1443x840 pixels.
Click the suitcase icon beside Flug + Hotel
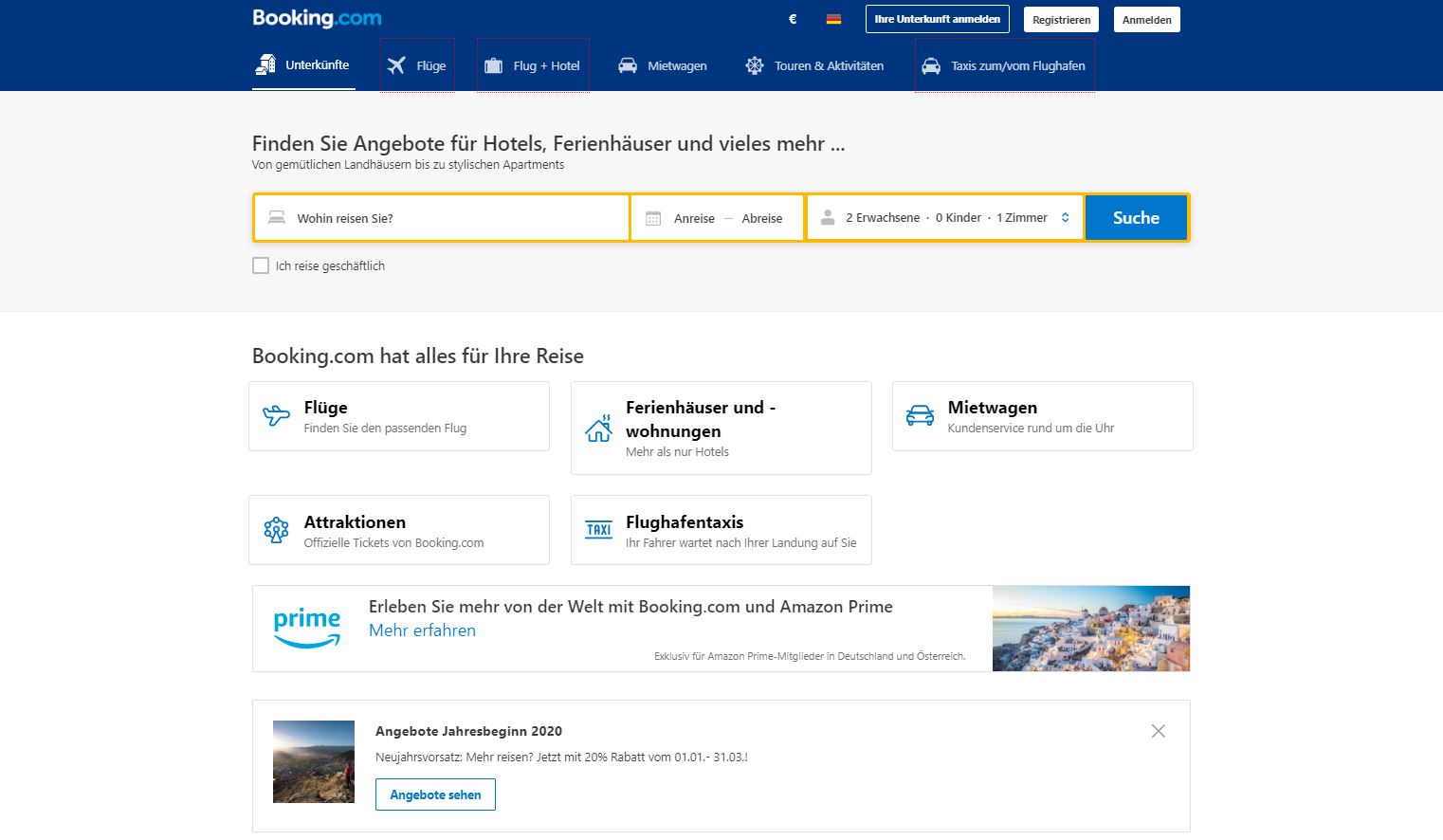(493, 65)
